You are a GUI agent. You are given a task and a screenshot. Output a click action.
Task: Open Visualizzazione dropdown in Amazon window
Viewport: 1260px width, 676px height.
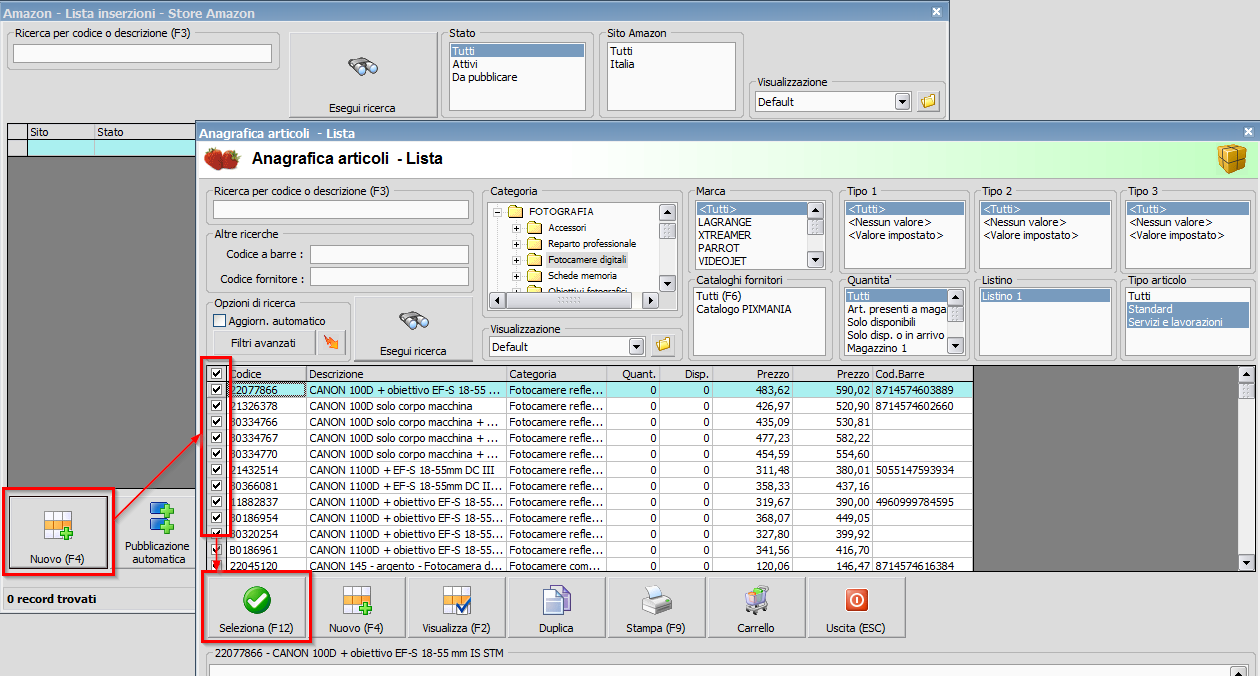click(902, 101)
